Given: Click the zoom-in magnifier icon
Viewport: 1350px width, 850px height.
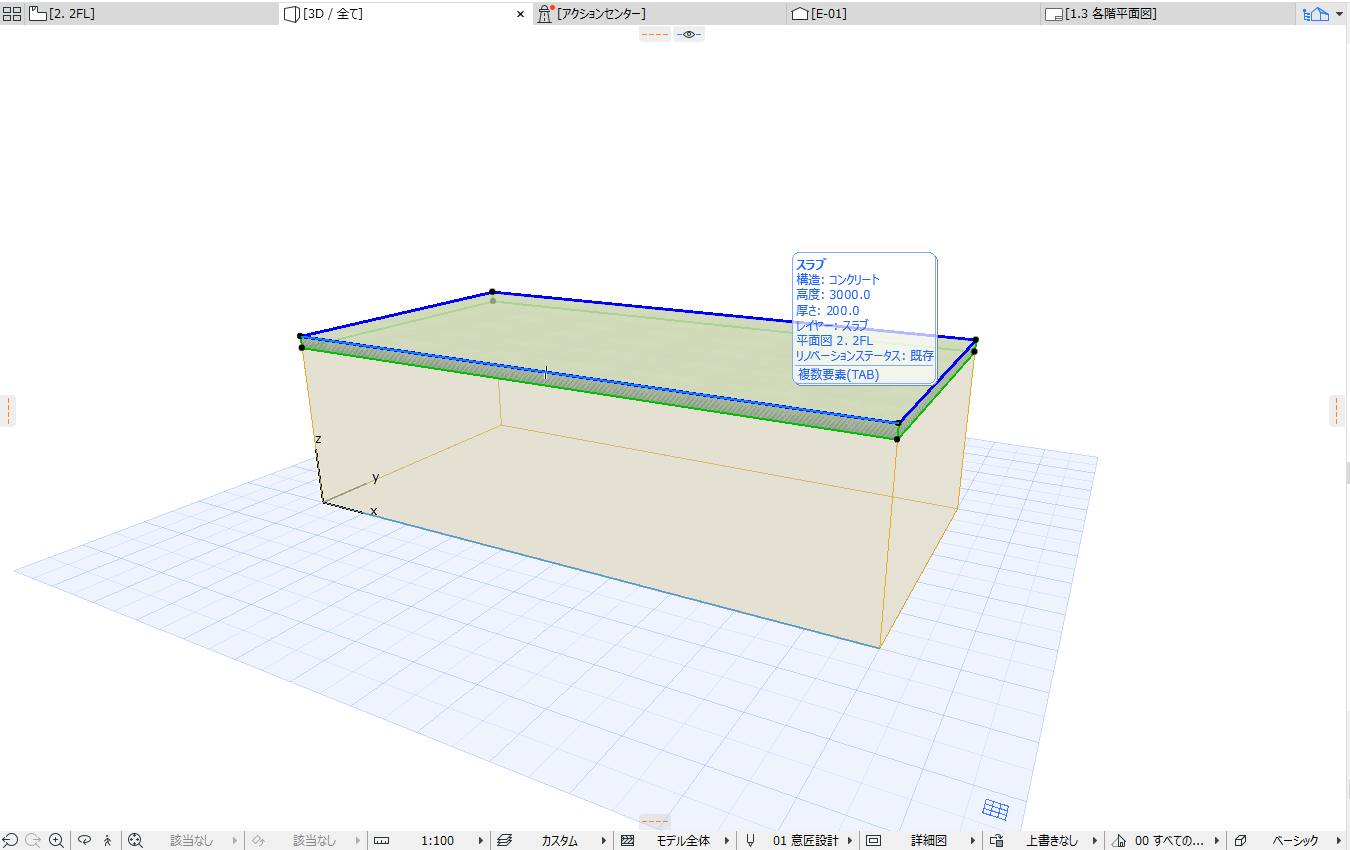Looking at the screenshot, I should point(57,841).
